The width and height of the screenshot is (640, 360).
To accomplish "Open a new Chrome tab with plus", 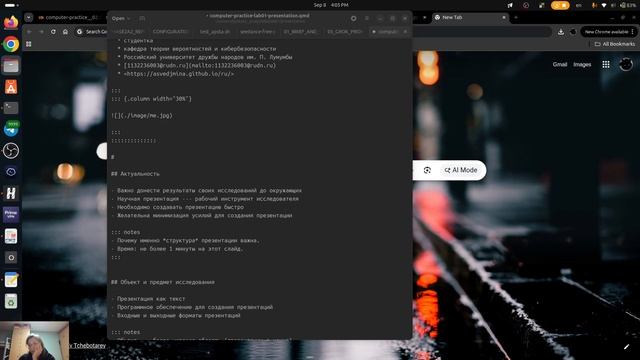I will click(x=516, y=18).
